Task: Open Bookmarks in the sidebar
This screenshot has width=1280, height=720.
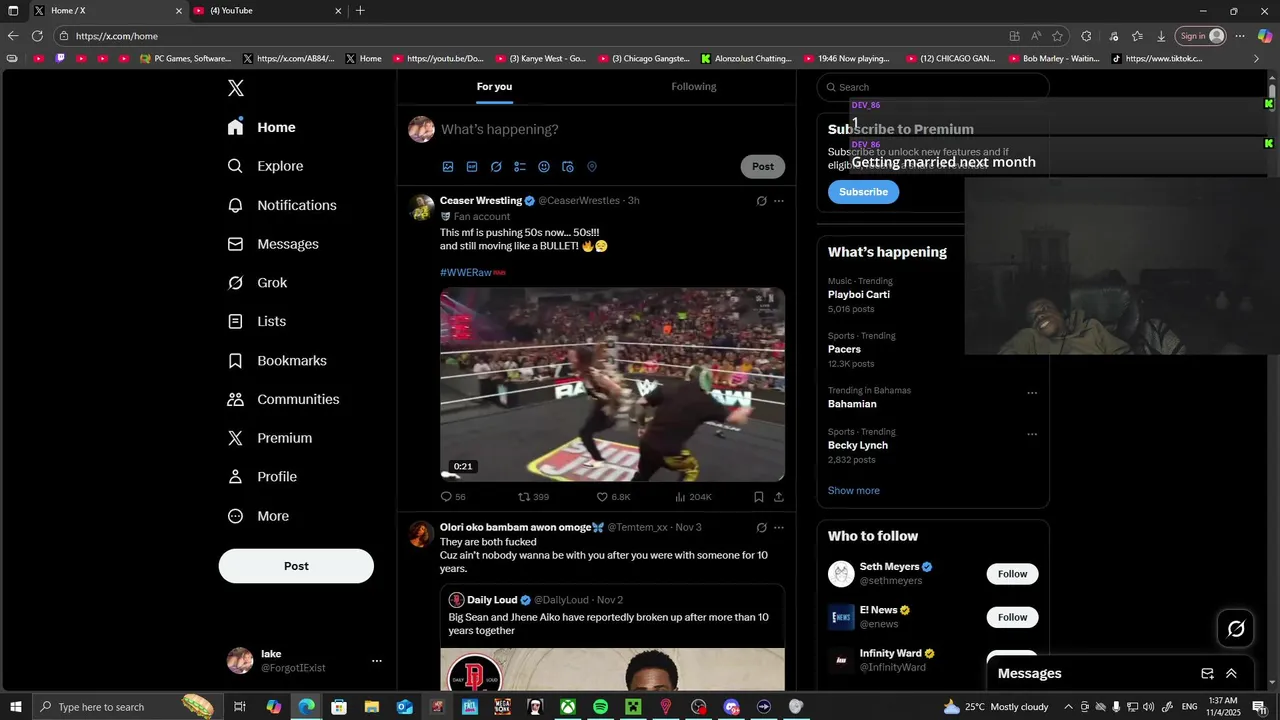Action: tap(277, 360)
